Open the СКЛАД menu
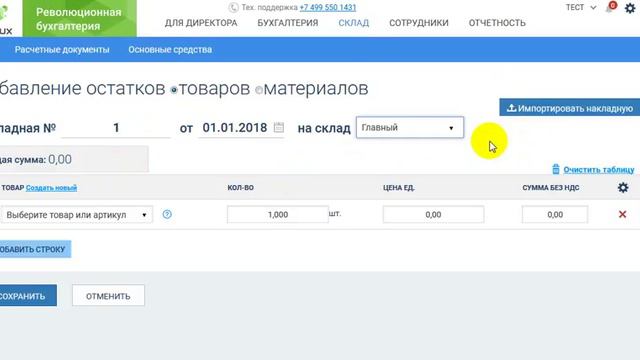Image resolution: width=640 pixels, height=360 pixels. click(x=353, y=23)
